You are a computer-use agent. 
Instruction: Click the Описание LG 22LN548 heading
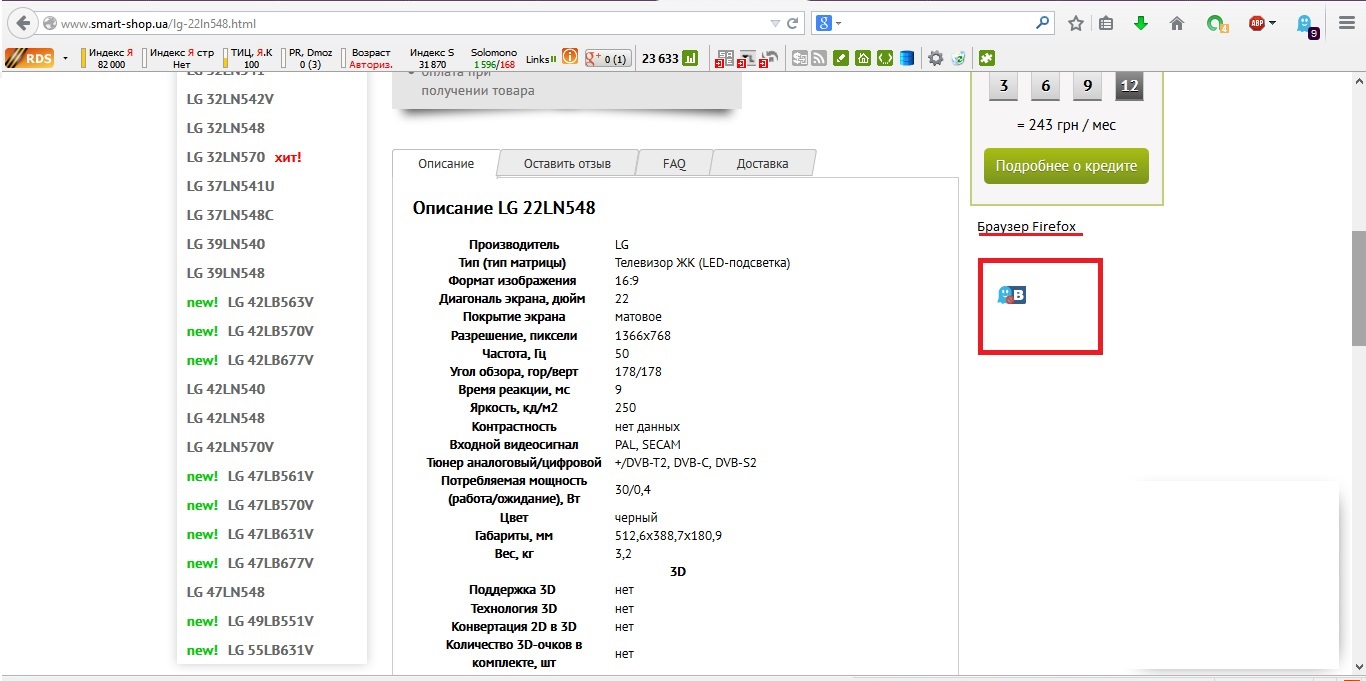click(x=504, y=208)
